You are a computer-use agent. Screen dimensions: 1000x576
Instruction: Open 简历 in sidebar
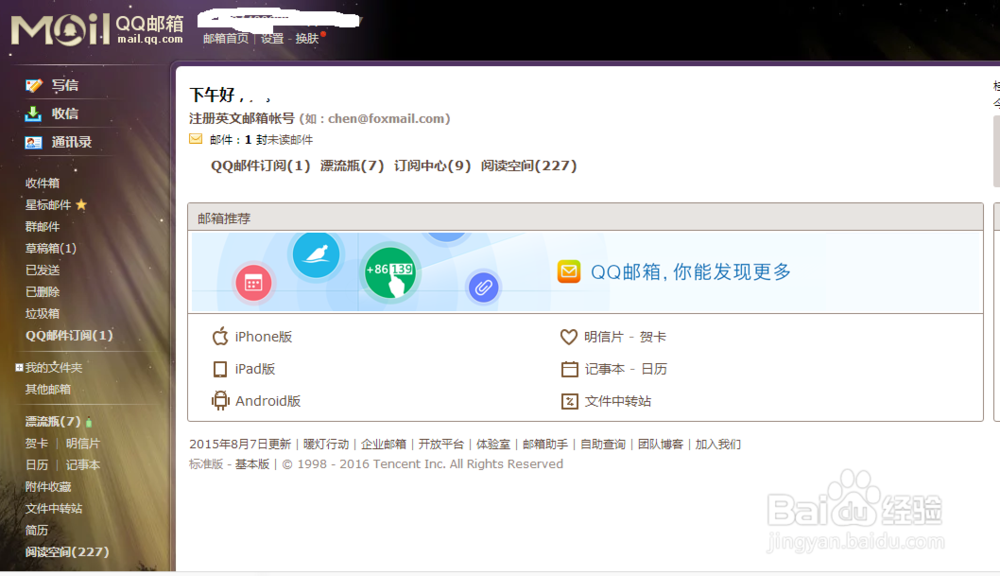tap(36, 530)
